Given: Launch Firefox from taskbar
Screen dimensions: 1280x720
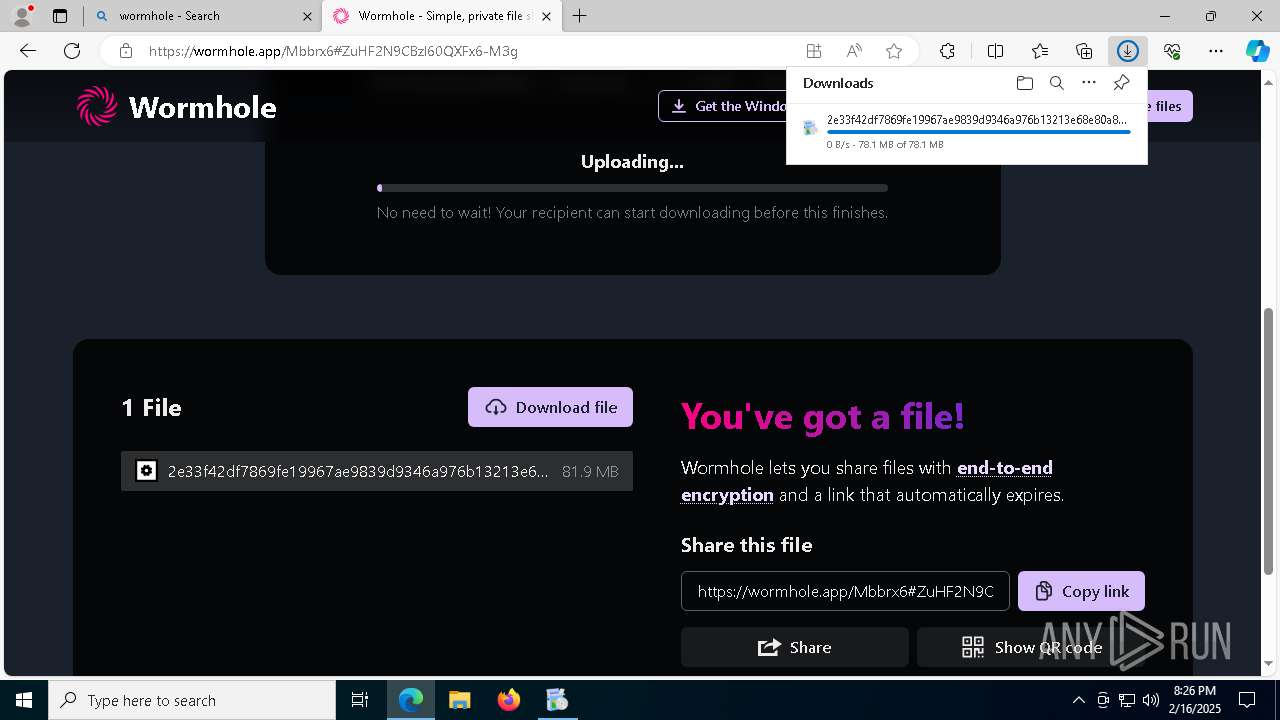Looking at the screenshot, I should coord(509,700).
